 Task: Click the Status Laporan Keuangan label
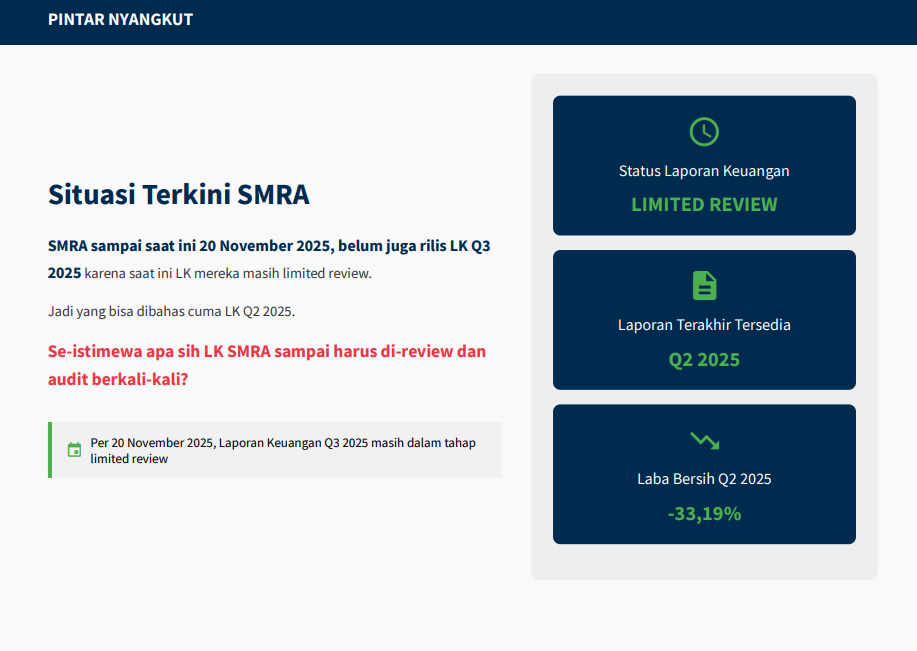[704, 171]
